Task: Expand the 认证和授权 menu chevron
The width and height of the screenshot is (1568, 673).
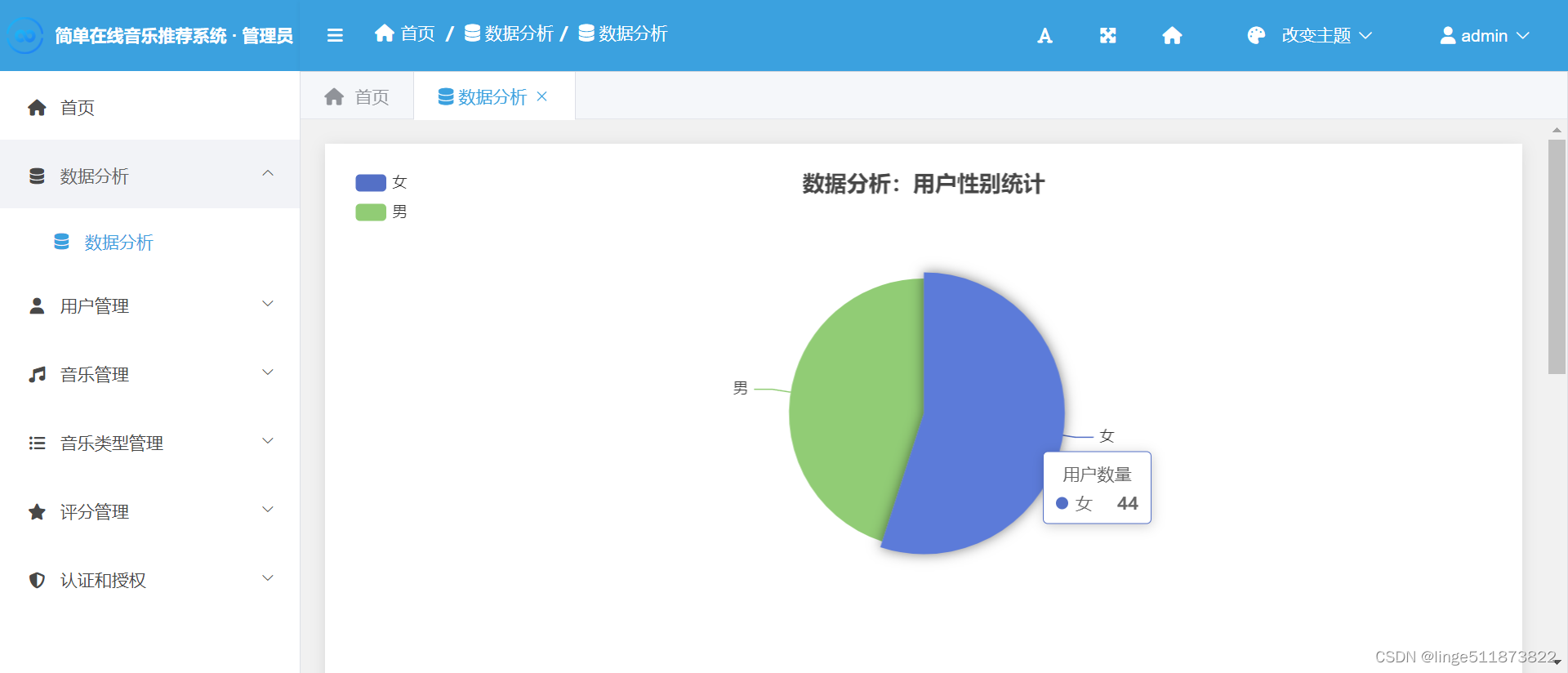Action: point(268,578)
